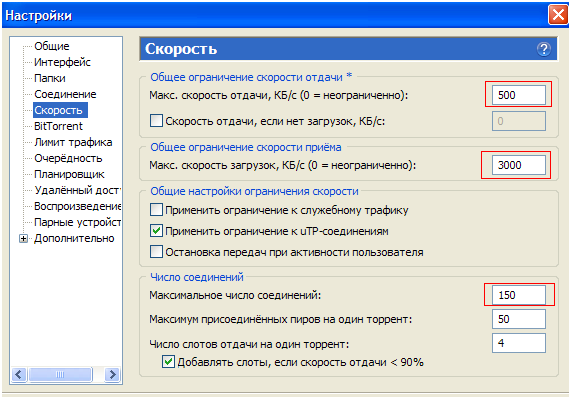The height and width of the screenshot is (399, 571).
Task: Click the maximum connections field (150)
Action: click(x=519, y=295)
